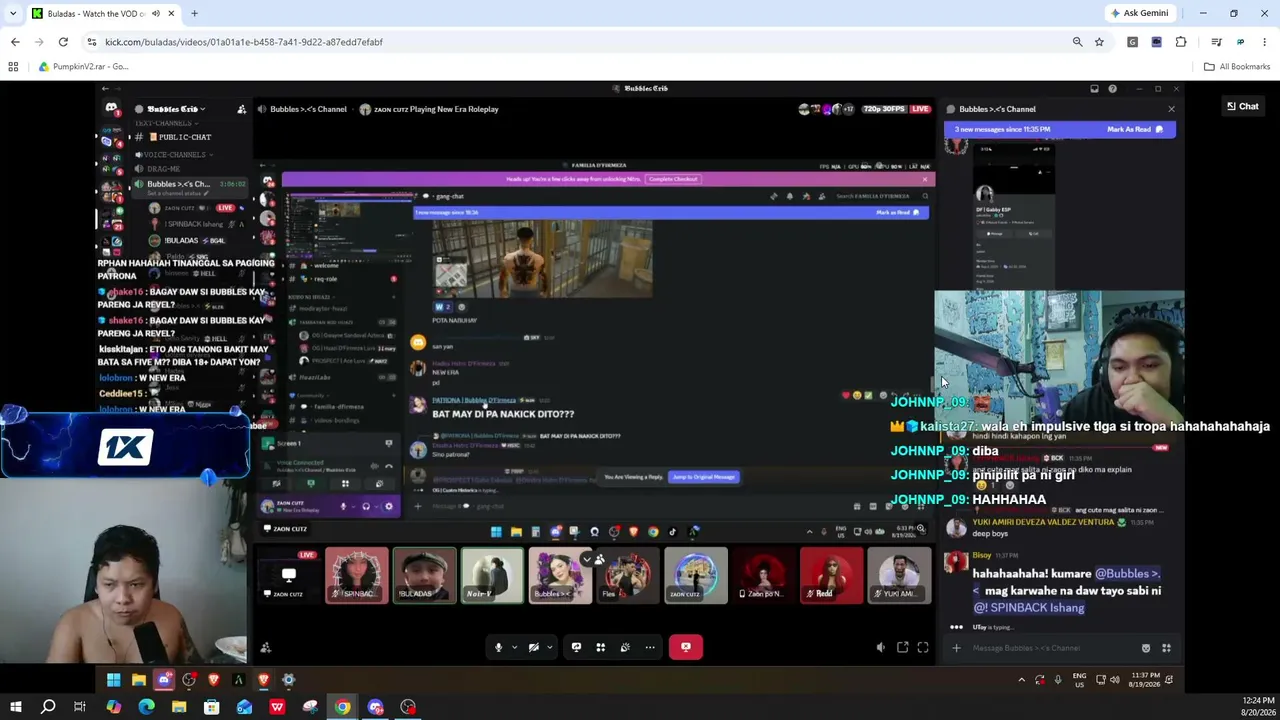This screenshot has width=1280, height=720.
Task: Enter full screen for the call
Action: [923, 648]
